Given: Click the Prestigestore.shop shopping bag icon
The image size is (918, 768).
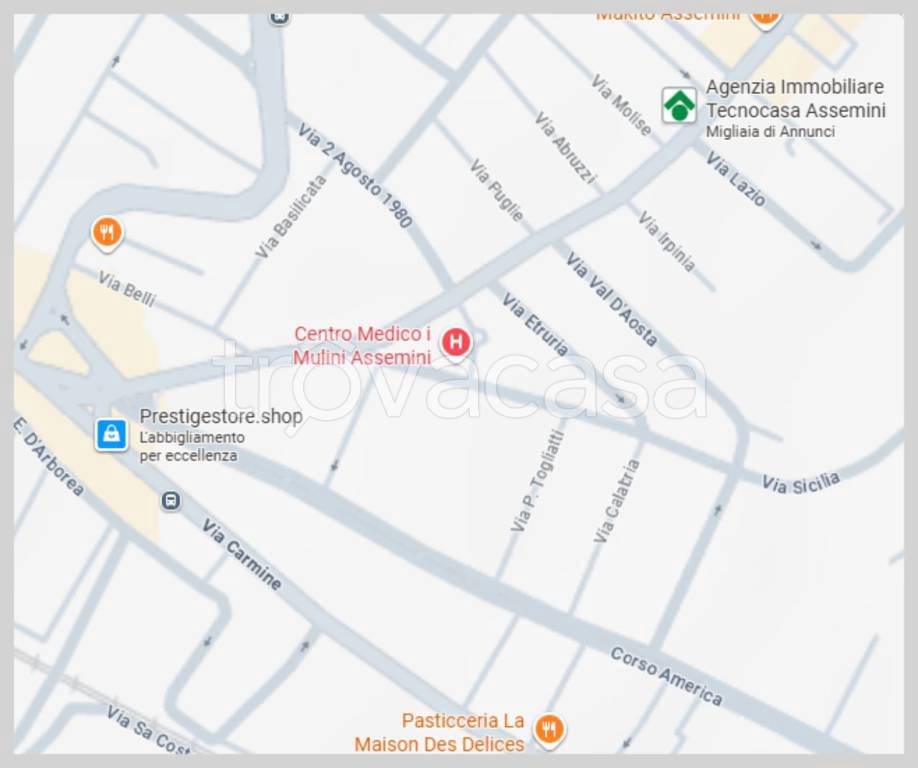Looking at the screenshot, I should click(111, 435).
